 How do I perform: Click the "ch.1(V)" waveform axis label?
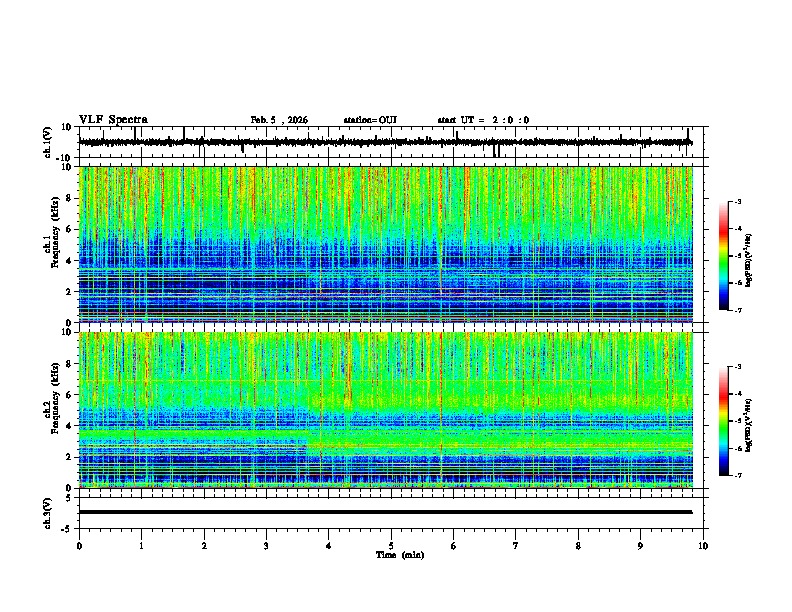pyautogui.click(x=47, y=142)
